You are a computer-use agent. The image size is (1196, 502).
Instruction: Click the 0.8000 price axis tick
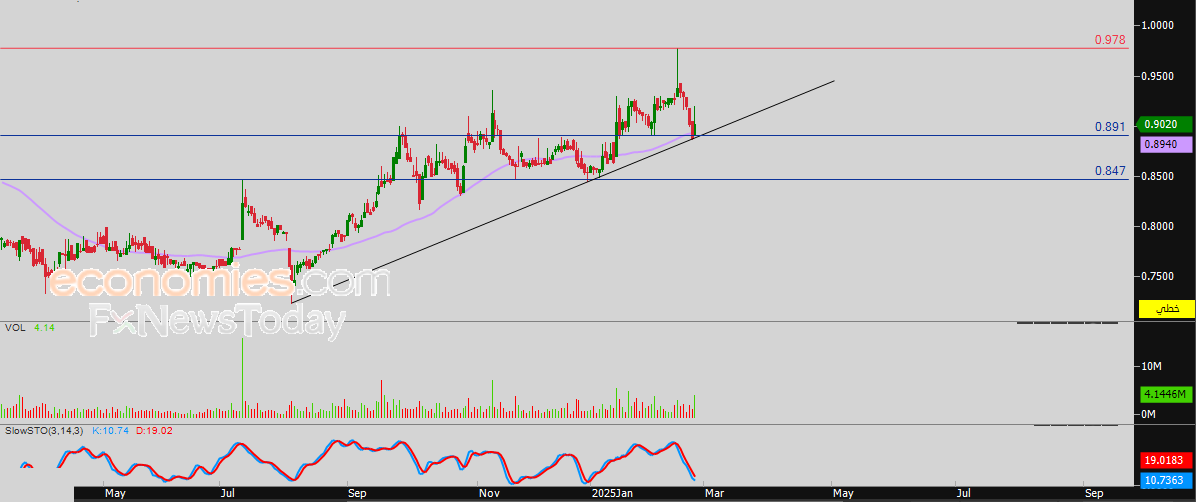(x=1157, y=227)
